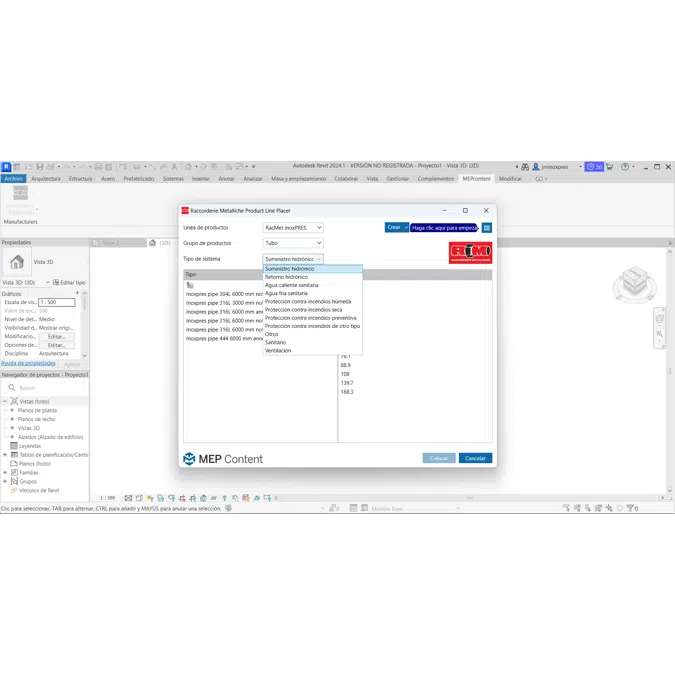
Task: Click the Escala de vista 1:500 field
Action: point(56,302)
